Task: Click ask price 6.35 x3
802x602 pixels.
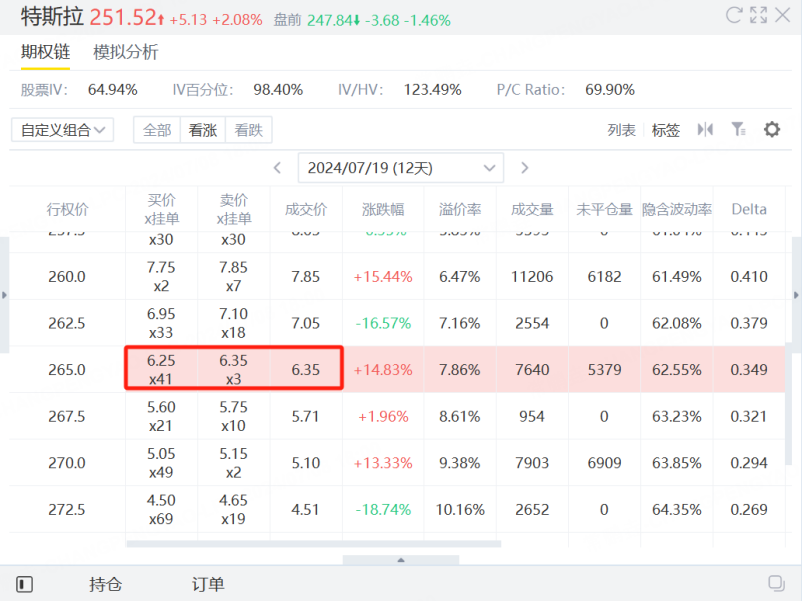Action: (x=233, y=369)
